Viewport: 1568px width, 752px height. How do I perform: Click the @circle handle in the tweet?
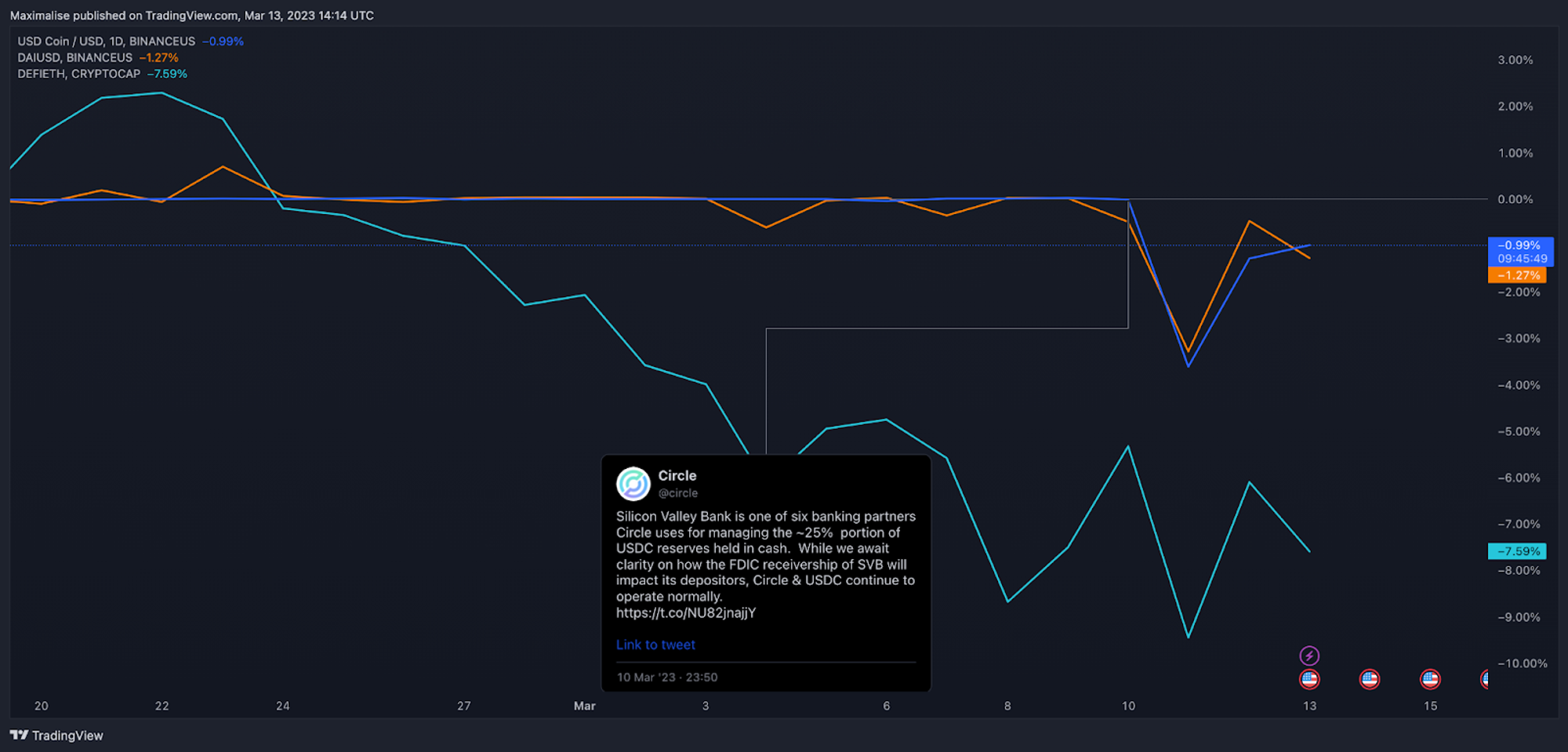coord(678,493)
